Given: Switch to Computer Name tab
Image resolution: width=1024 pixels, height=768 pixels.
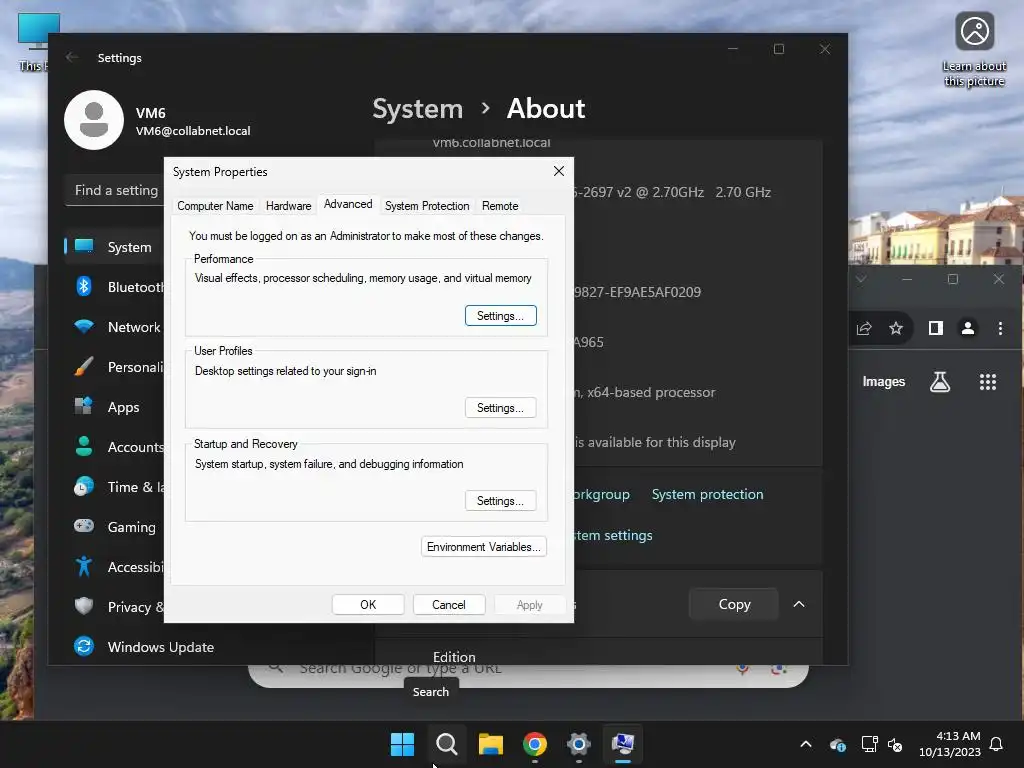Looking at the screenshot, I should click(x=216, y=206).
